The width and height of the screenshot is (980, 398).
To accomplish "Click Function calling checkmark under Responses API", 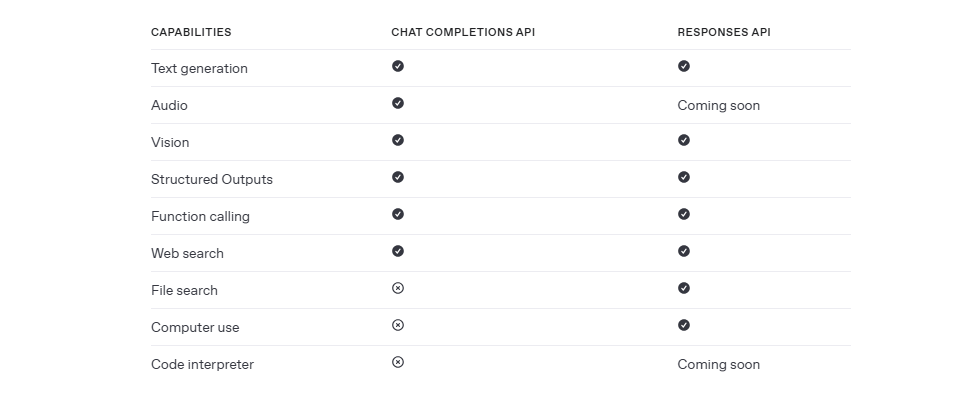I will (x=684, y=214).
